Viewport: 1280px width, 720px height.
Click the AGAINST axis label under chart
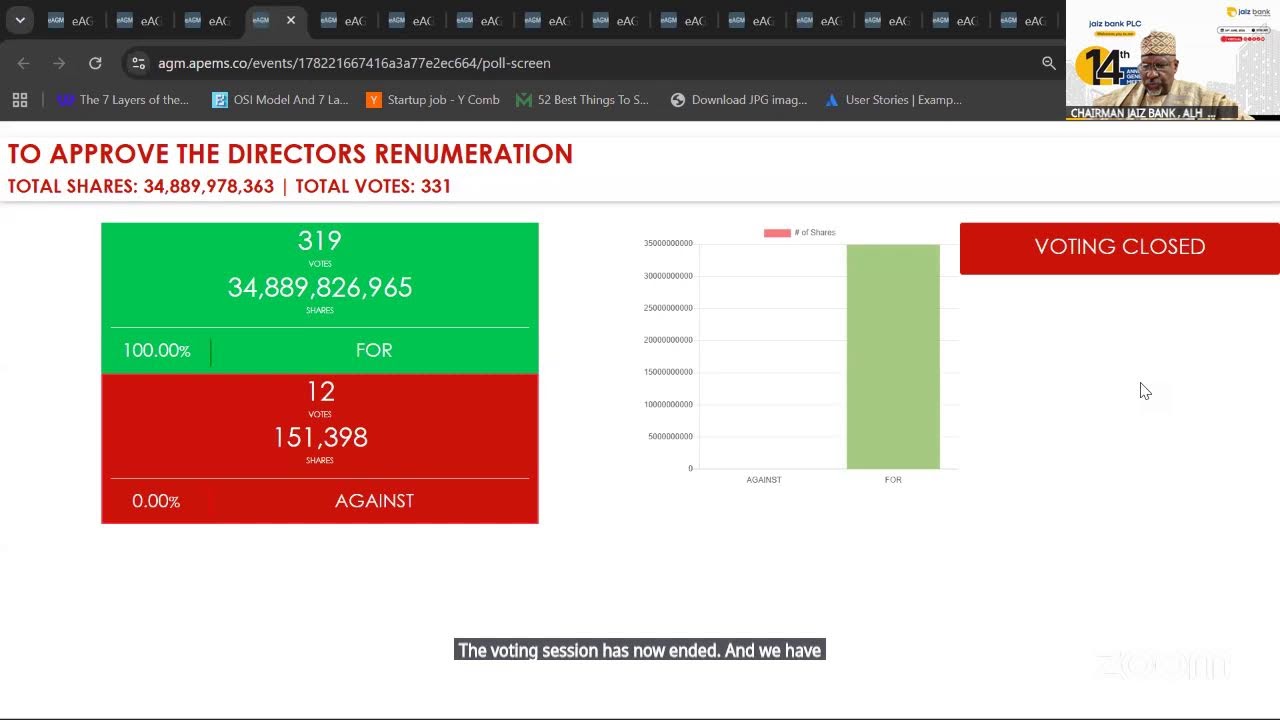point(764,480)
